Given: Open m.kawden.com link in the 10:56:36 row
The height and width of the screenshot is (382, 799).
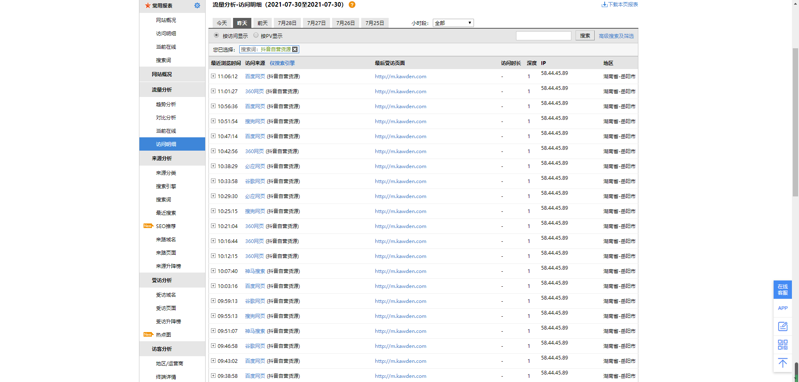Looking at the screenshot, I should click(400, 106).
